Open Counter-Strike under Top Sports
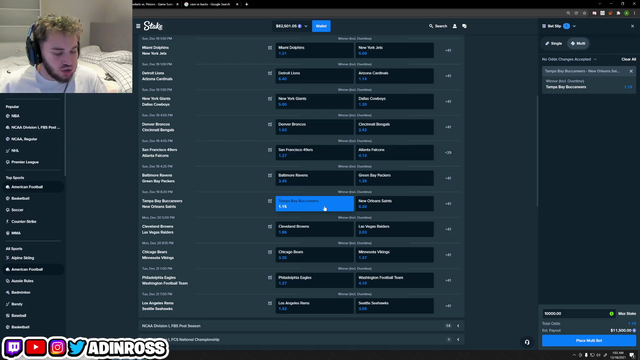Image resolution: width=640 pixels, height=360 pixels. (x=24, y=222)
